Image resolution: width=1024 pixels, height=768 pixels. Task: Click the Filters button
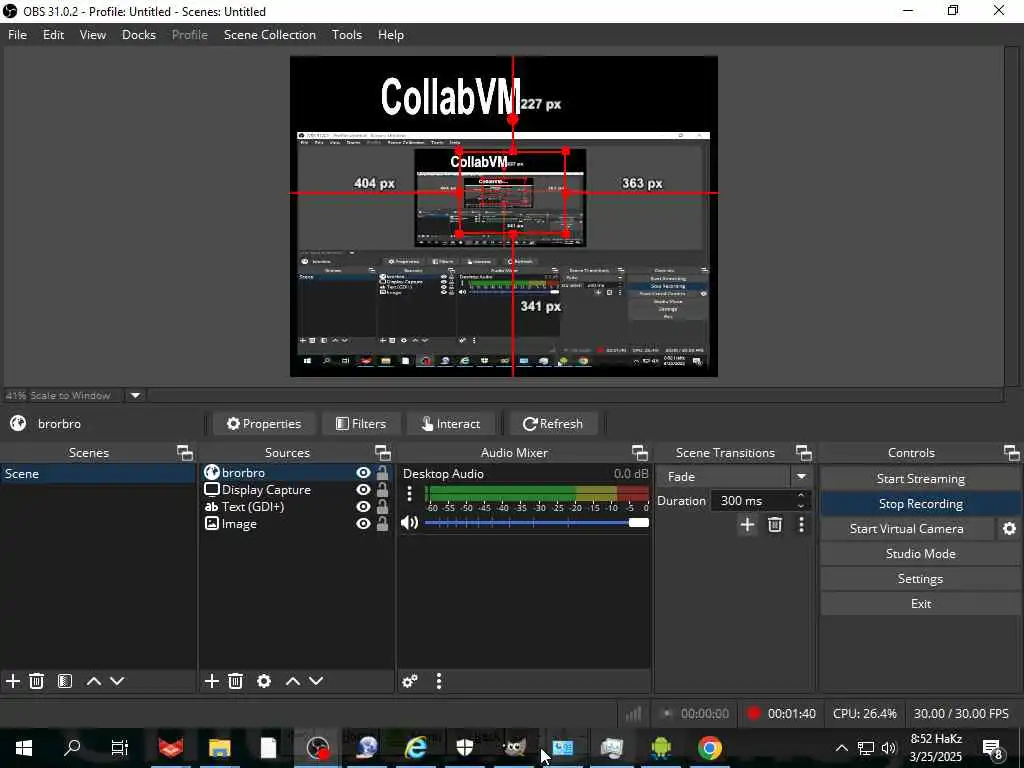click(x=361, y=424)
